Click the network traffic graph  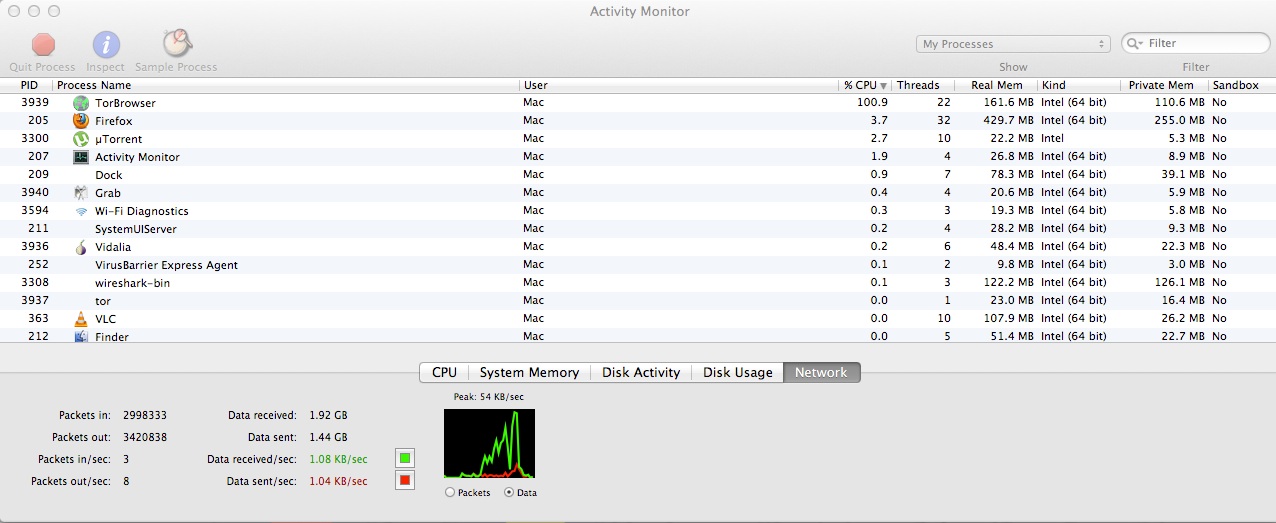489,444
